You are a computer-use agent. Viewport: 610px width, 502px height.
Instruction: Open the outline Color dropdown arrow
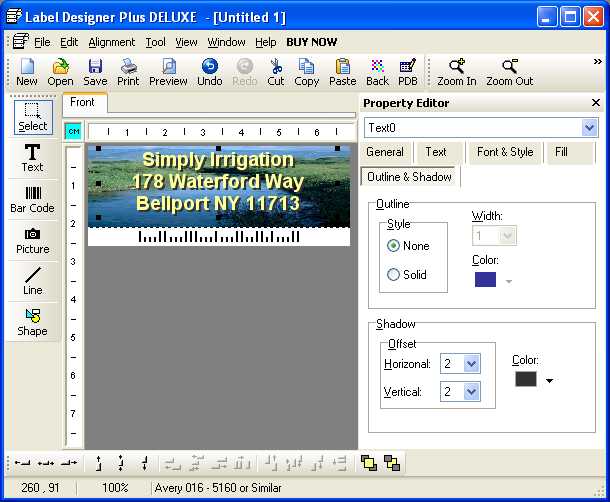[508, 281]
